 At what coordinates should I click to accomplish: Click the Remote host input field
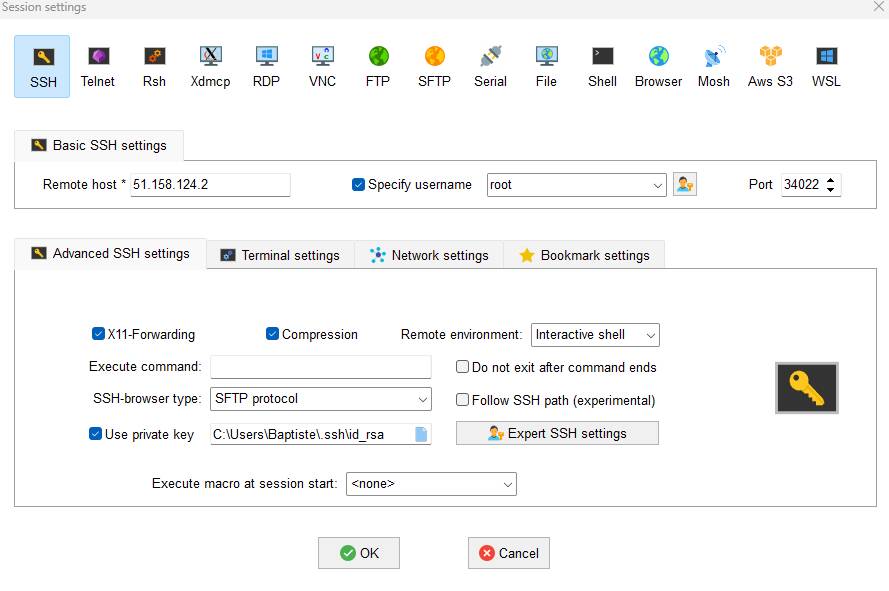pyautogui.click(x=210, y=185)
